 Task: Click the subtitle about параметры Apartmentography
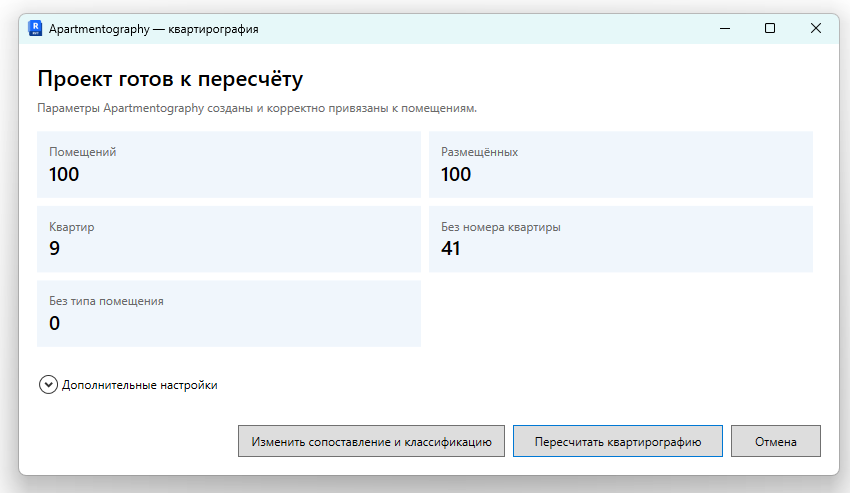257,108
